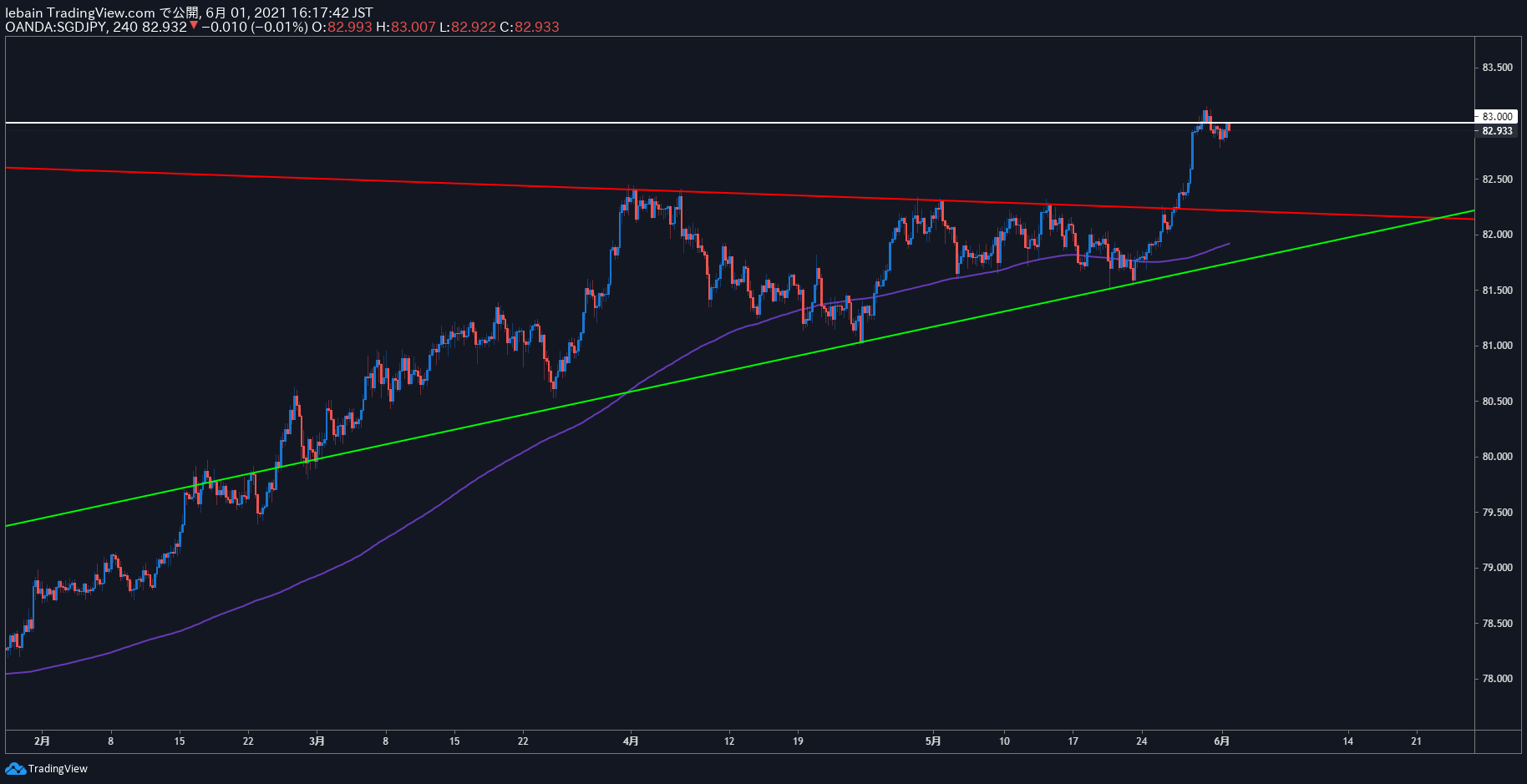Viewport: 1527px width, 784px height.
Task: Click the 78.500 price axis label
Action: point(1497,624)
